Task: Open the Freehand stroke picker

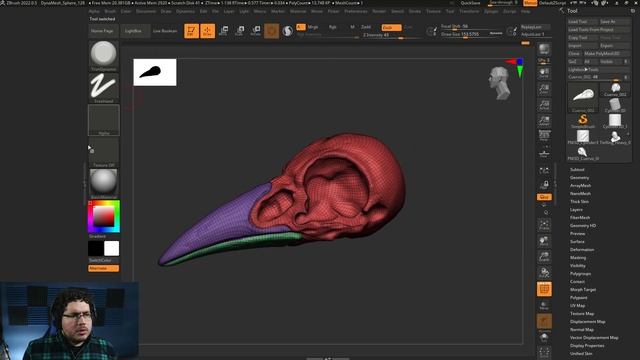Action: click(x=104, y=87)
